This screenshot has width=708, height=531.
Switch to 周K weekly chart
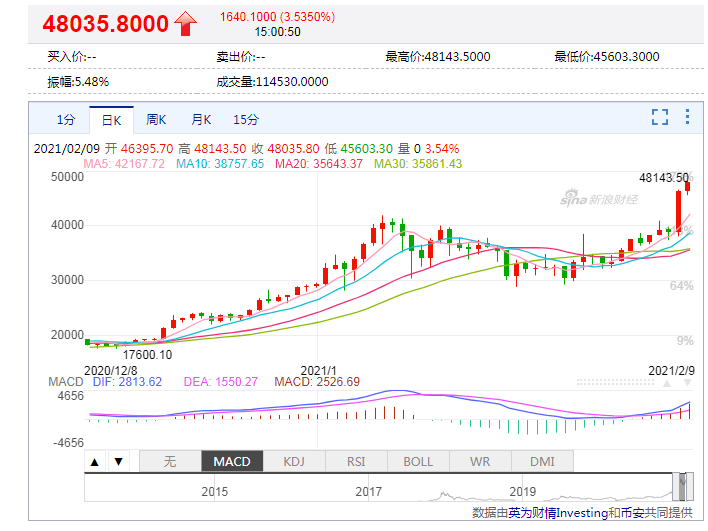tap(156, 120)
